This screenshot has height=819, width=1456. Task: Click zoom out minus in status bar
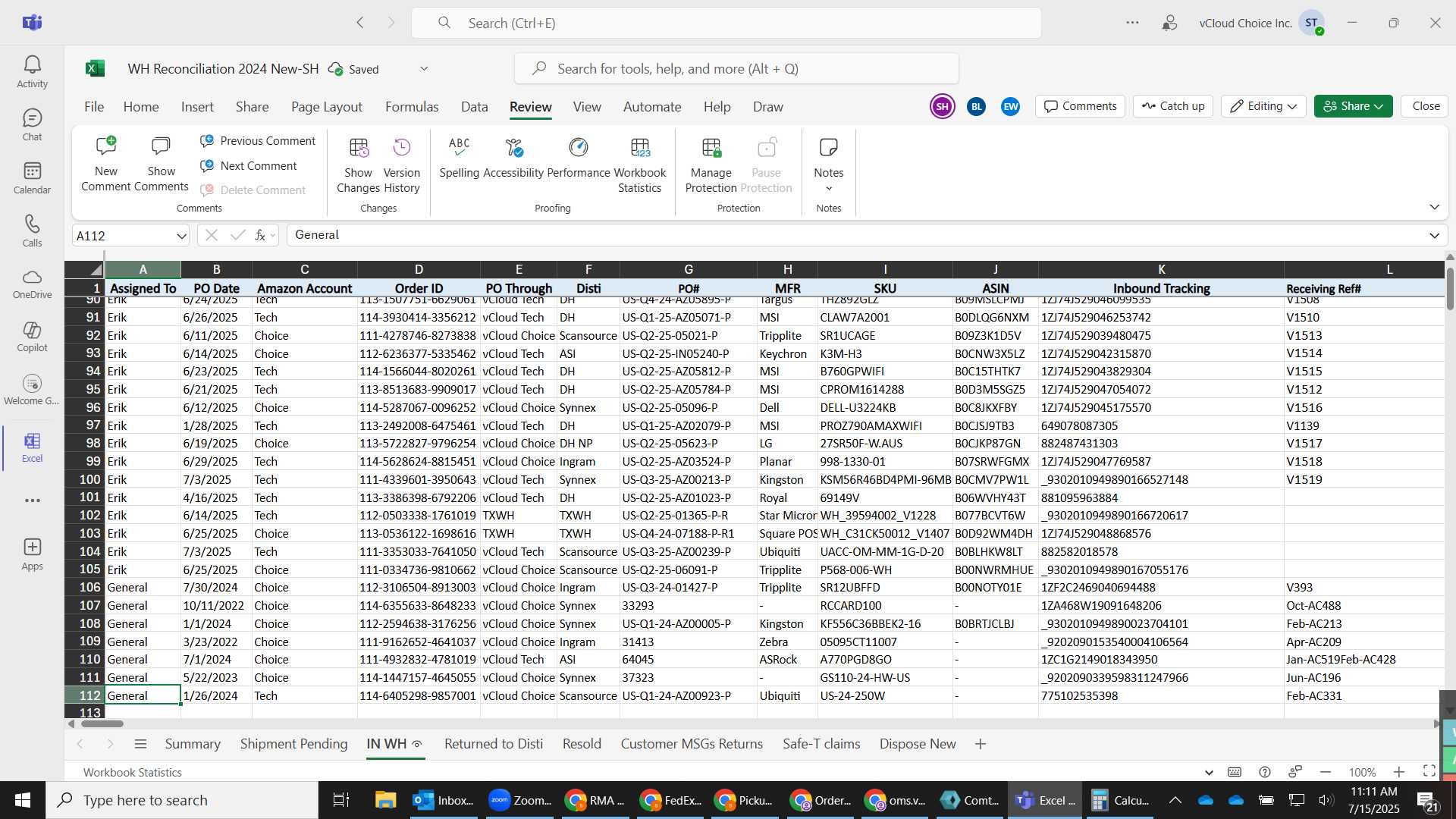coord(1326,772)
